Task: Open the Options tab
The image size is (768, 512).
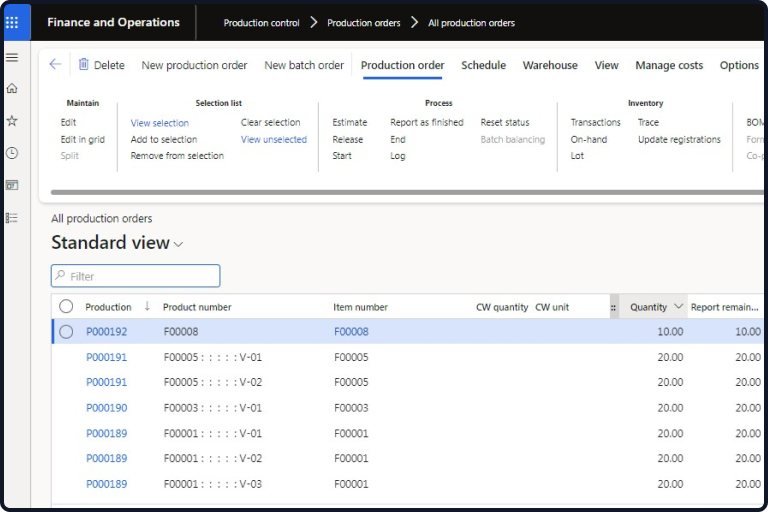Action: [739, 65]
